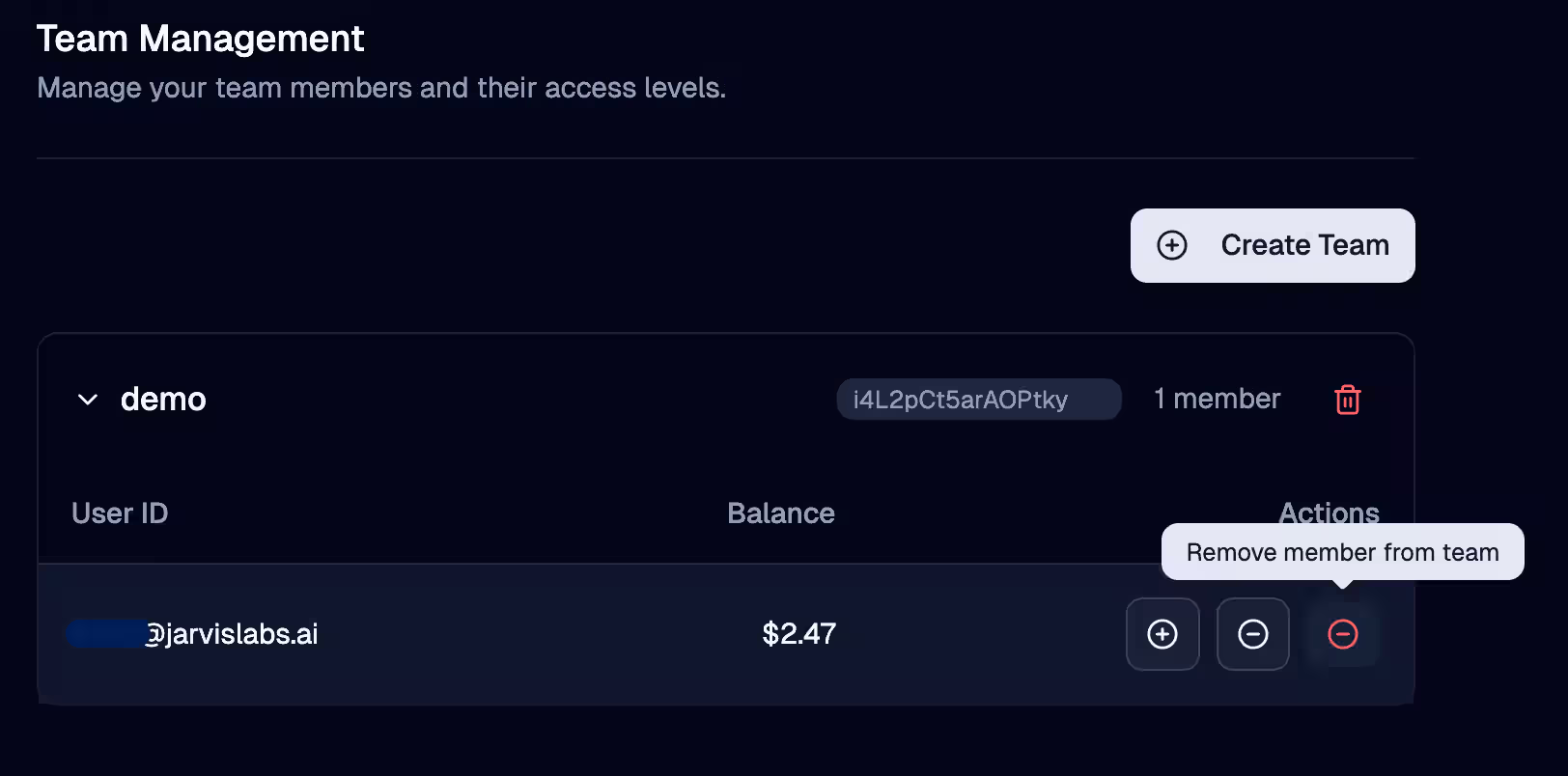Click the Team Management heading
The image size is (1568, 776).
(201, 39)
